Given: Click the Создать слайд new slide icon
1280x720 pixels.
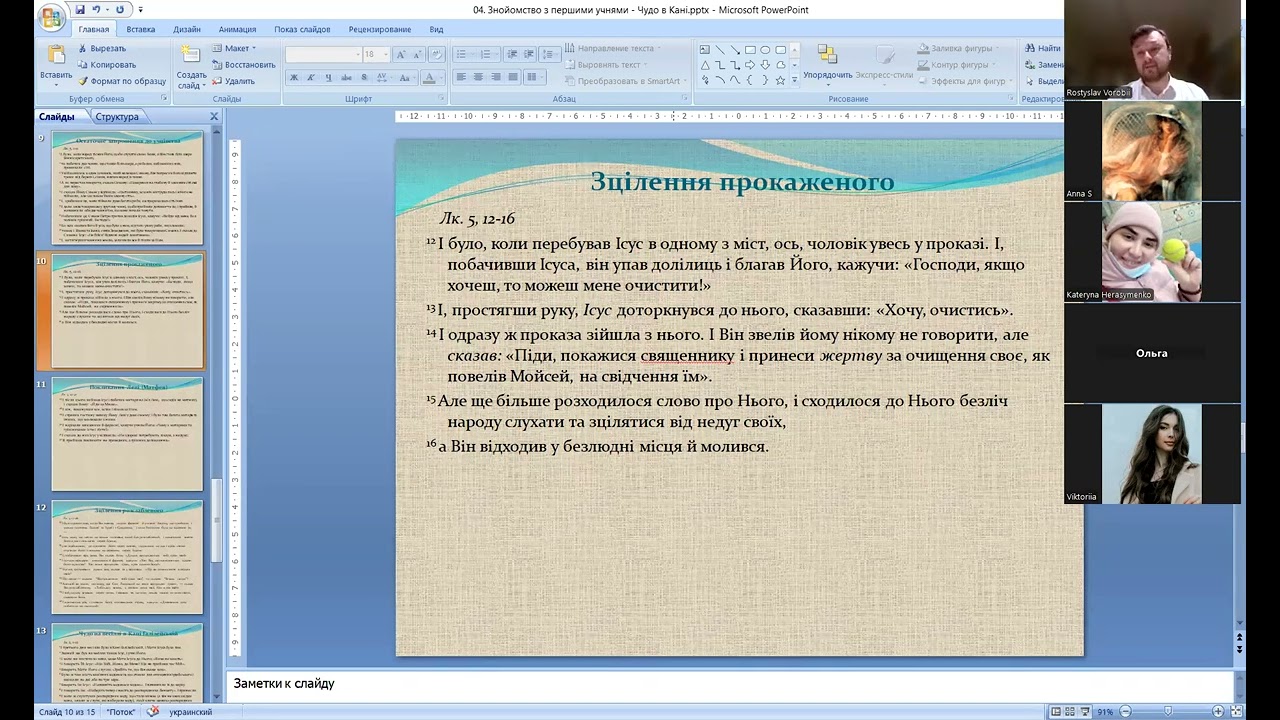Looking at the screenshot, I should (x=192, y=56).
